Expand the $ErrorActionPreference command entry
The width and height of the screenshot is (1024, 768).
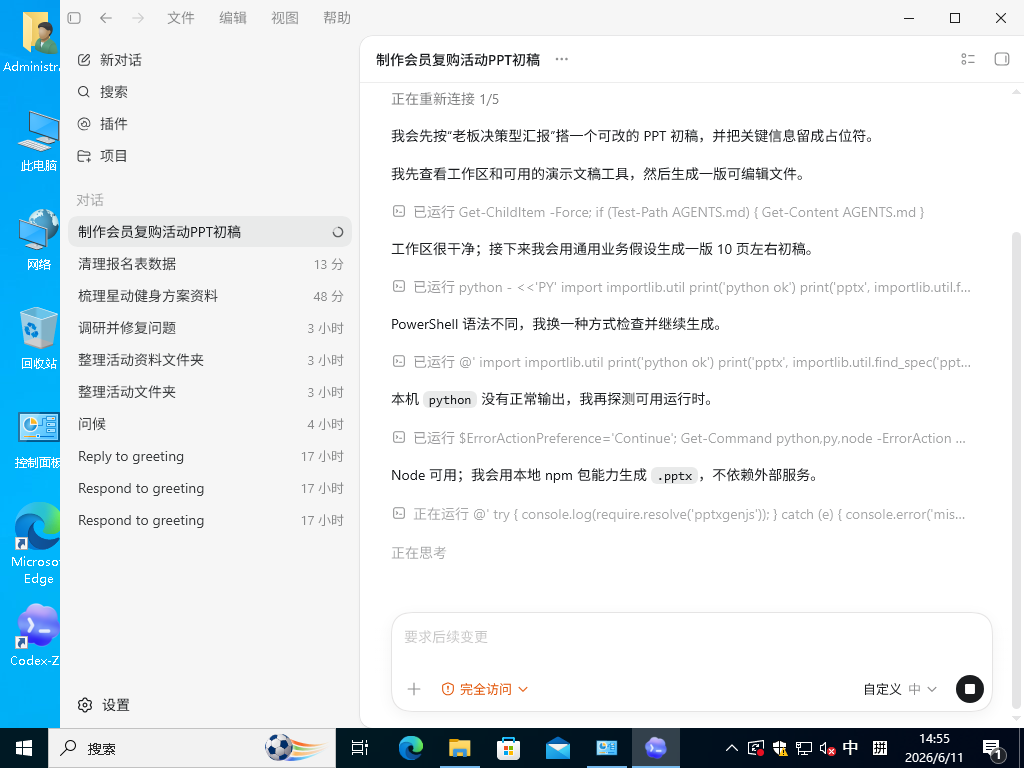[679, 438]
